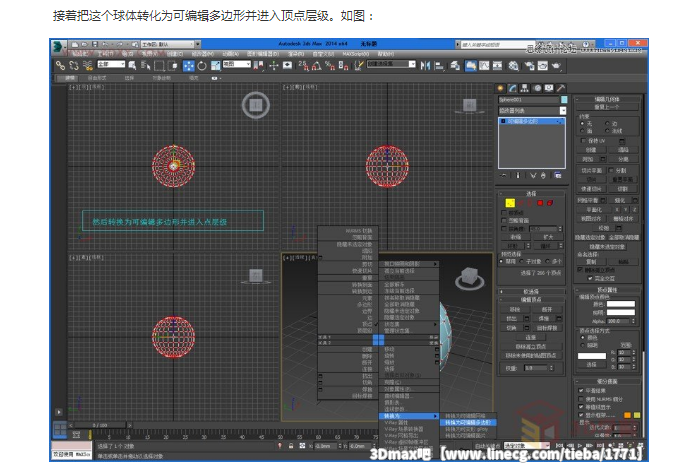
Task: Click the 0 / 100 time slider handle
Action: point(100,425)
